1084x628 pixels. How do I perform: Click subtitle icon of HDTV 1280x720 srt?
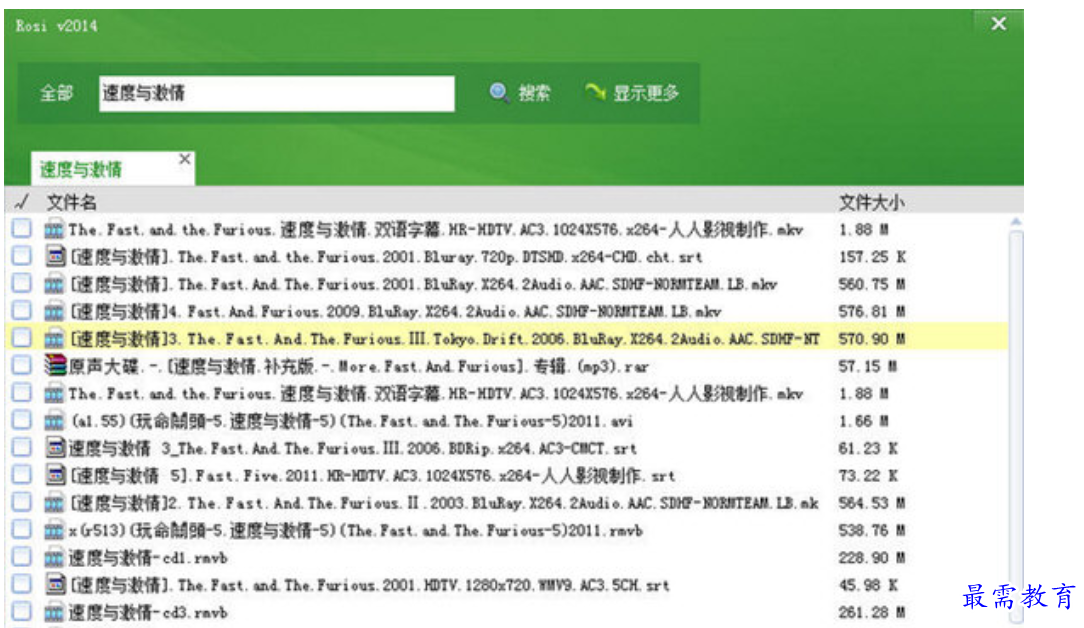coord(55,585)
